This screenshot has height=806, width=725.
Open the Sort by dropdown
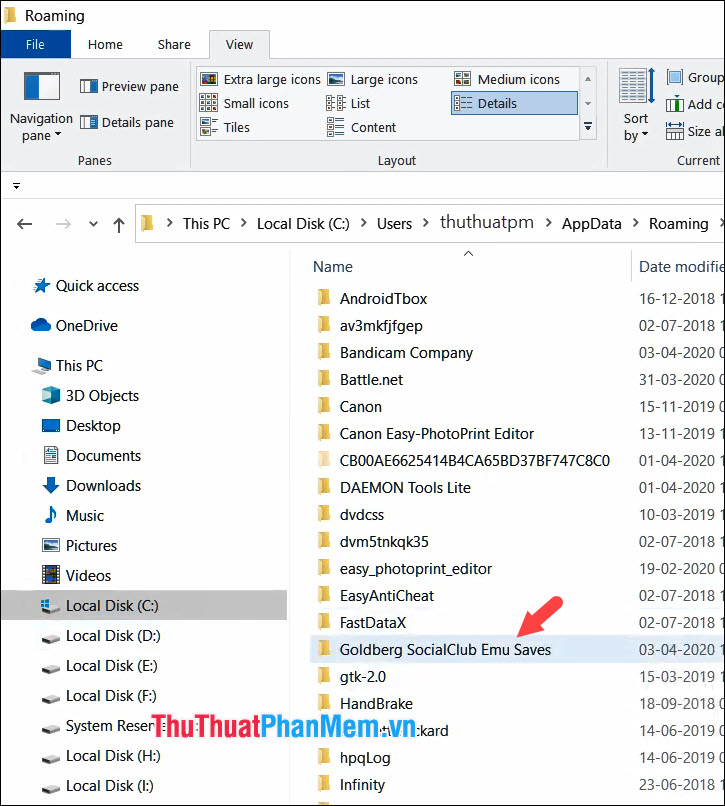point(636,106)
